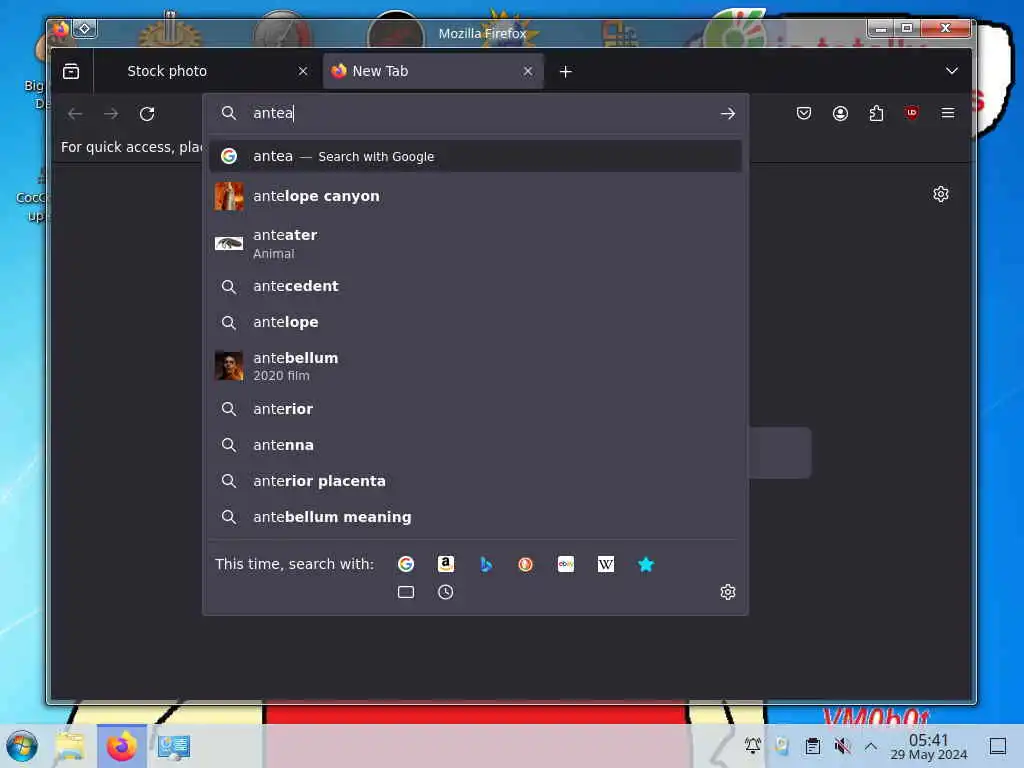Open the Firefox application menu
Viewport: 1024px width, 768px height.
click(x=948, y=113)
